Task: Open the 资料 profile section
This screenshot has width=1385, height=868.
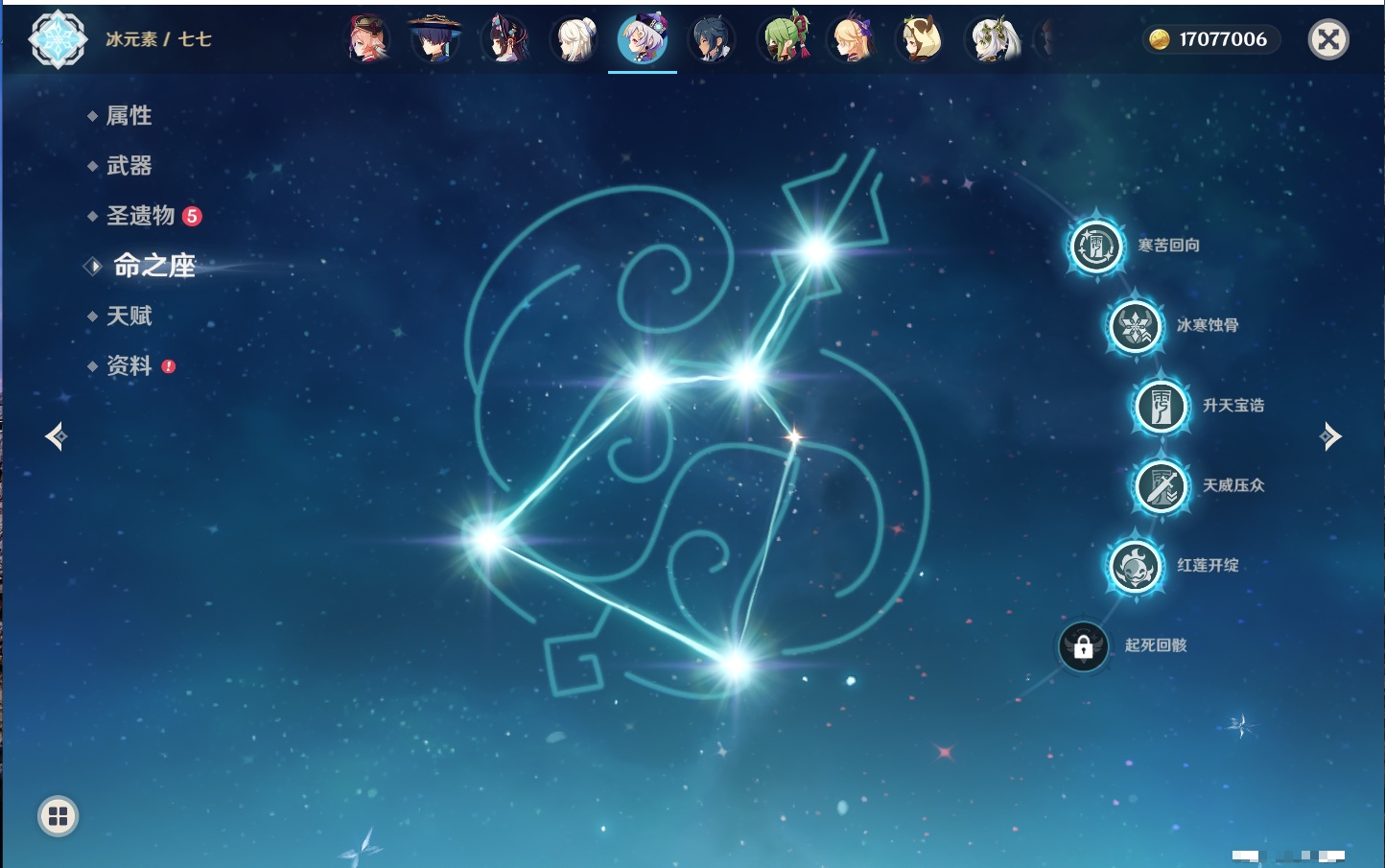Action: (130, 365)
